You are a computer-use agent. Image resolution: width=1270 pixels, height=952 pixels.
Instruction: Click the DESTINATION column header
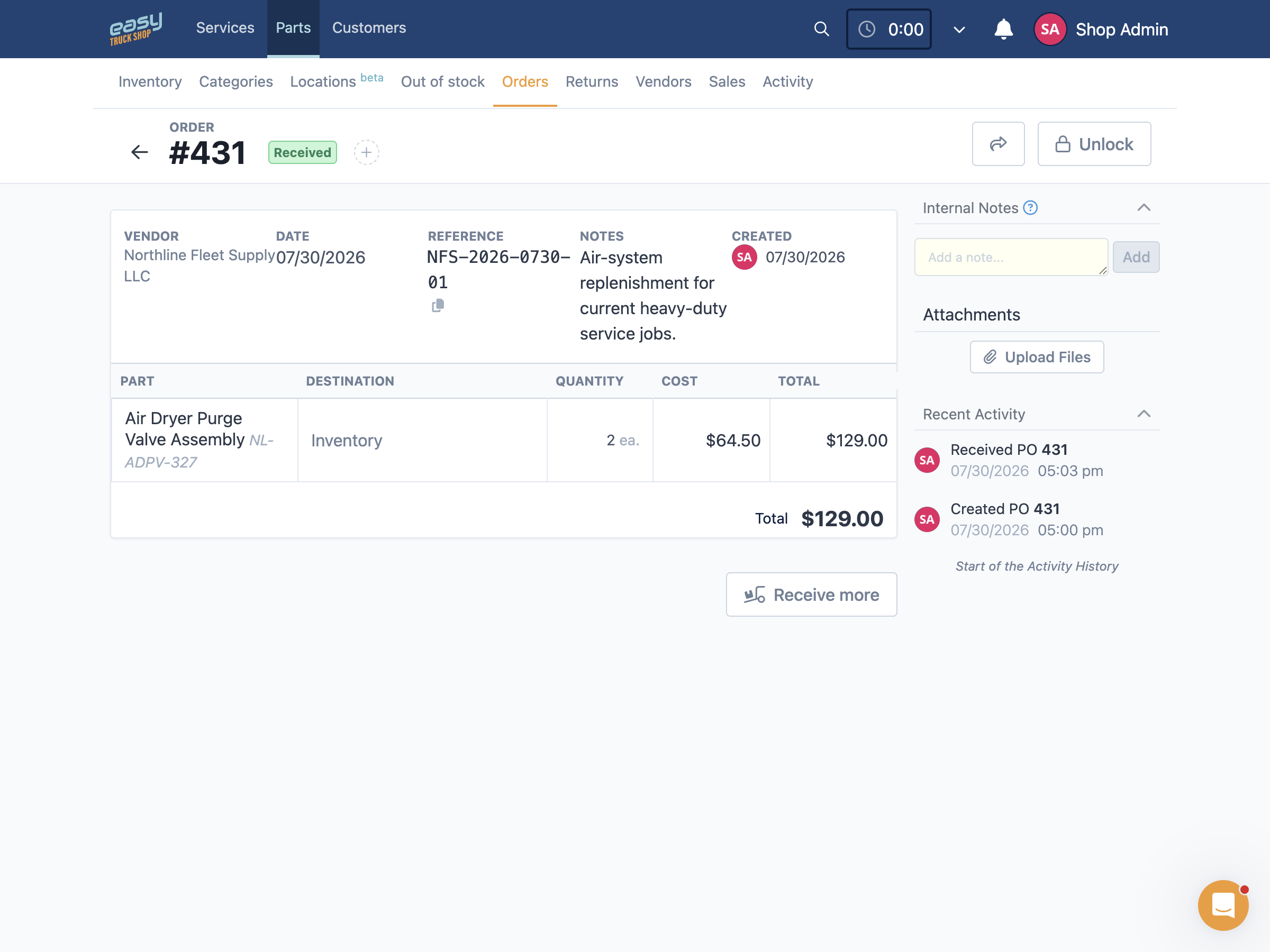coord(350,381)
